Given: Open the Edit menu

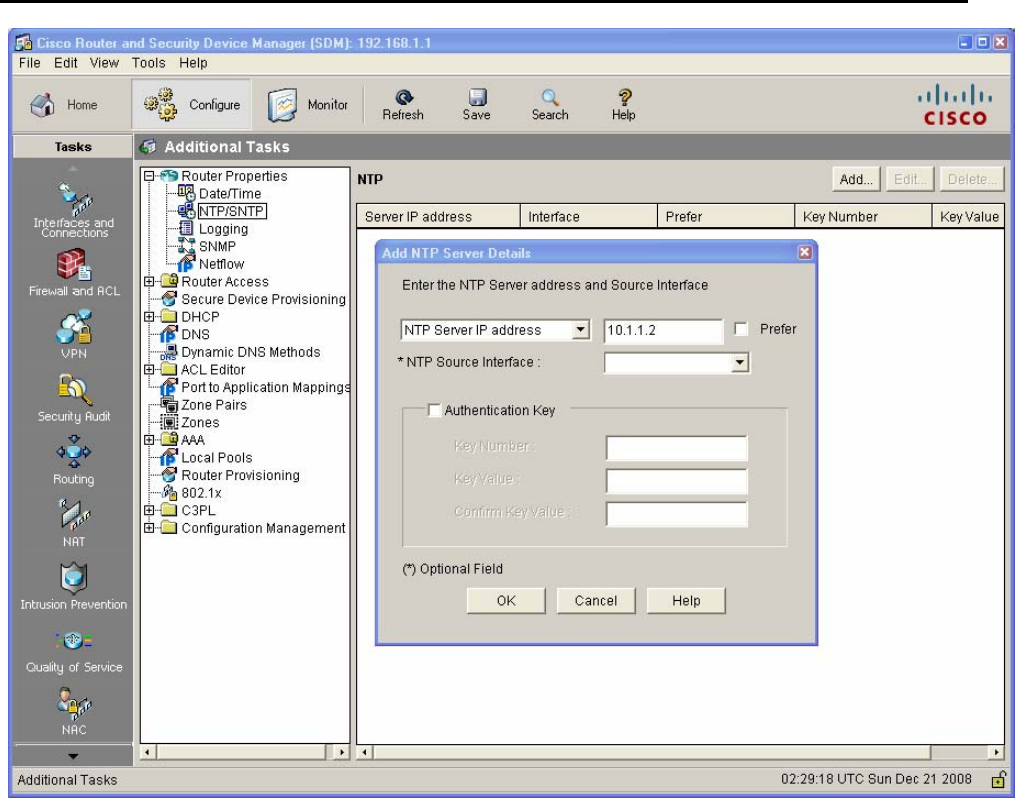Looking at the screenshot, I should coord(65,63).
